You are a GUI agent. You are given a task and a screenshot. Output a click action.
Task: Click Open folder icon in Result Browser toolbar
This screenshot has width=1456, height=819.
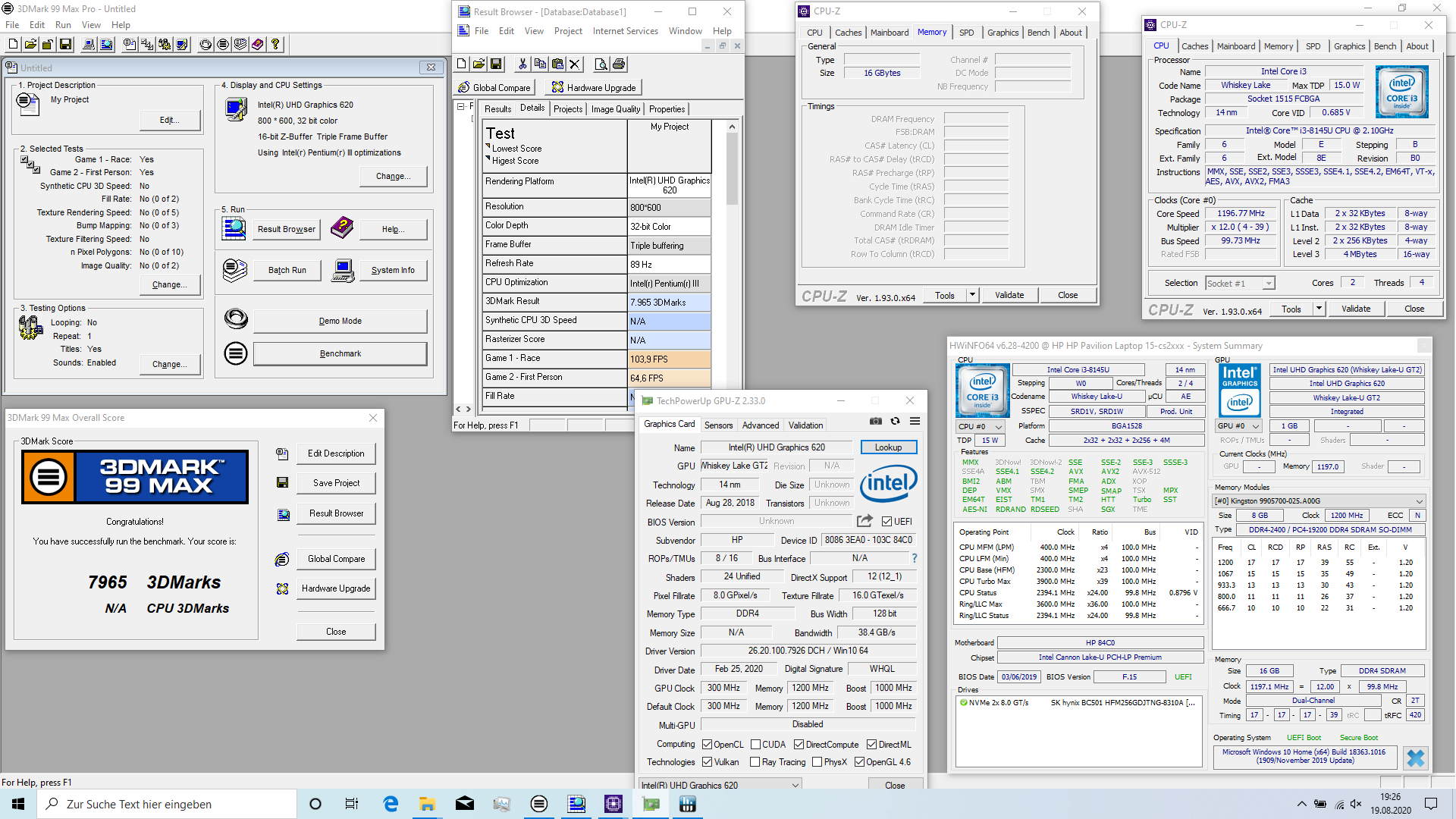point(479,64)
